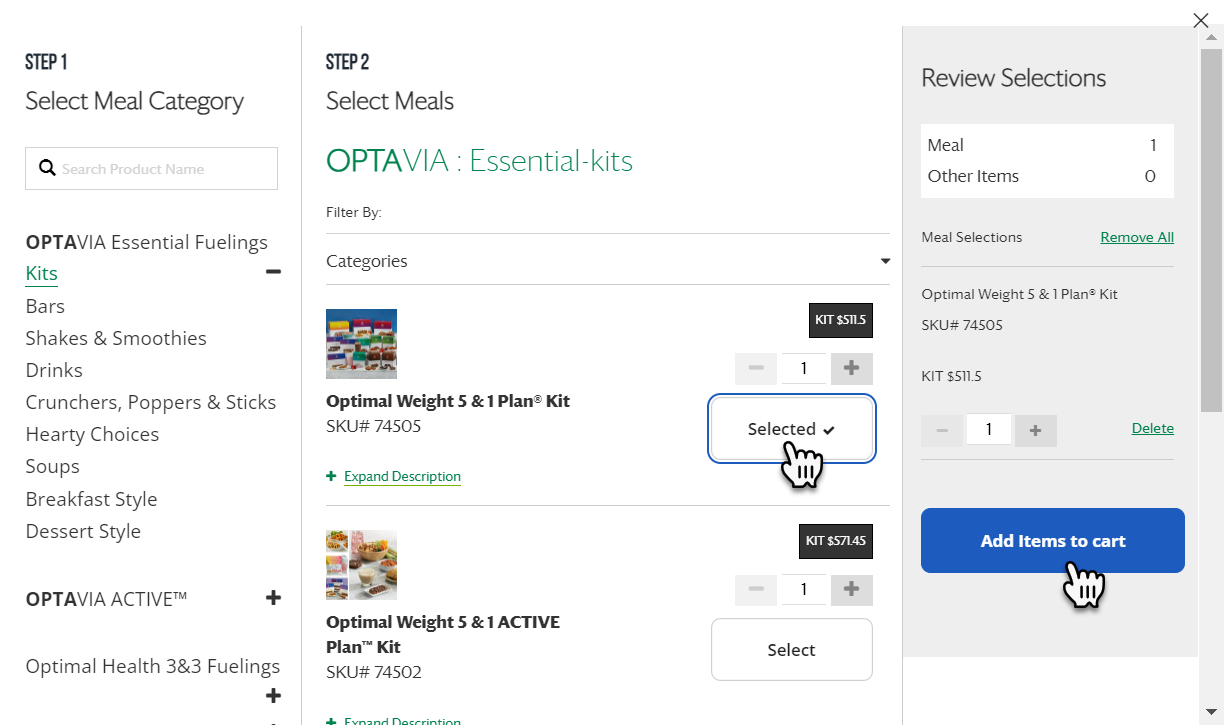Select the Optimal Weight 5 & 1 ACTIVE Plan Kit
The width and height of the screenshot is (1224, 725).
pos(791,649)
